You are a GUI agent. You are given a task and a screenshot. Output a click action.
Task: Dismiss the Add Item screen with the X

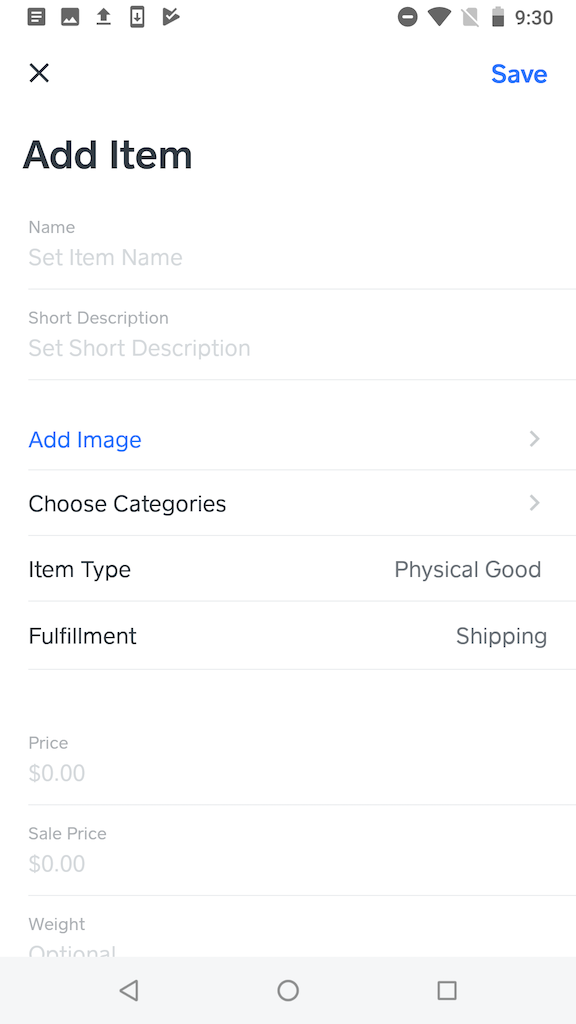[x=39, y=73]
